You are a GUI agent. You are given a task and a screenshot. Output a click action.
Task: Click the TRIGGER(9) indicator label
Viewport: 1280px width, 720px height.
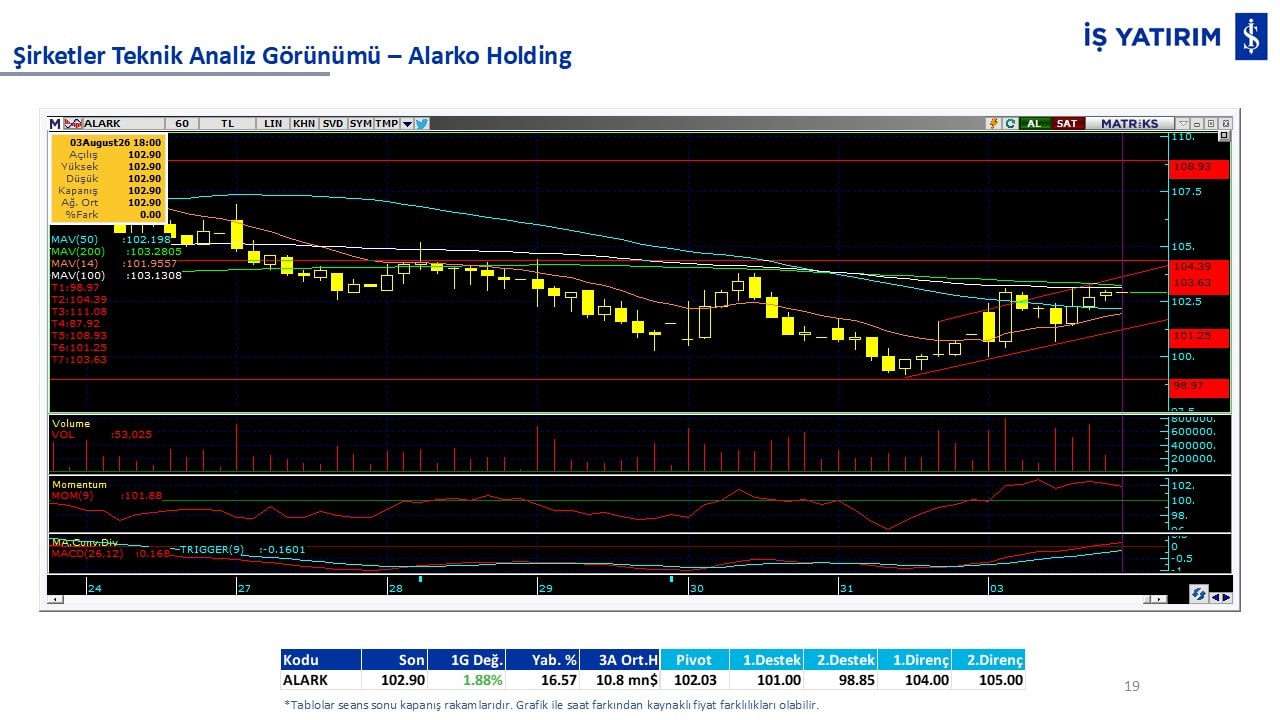(x=243, y=549)
